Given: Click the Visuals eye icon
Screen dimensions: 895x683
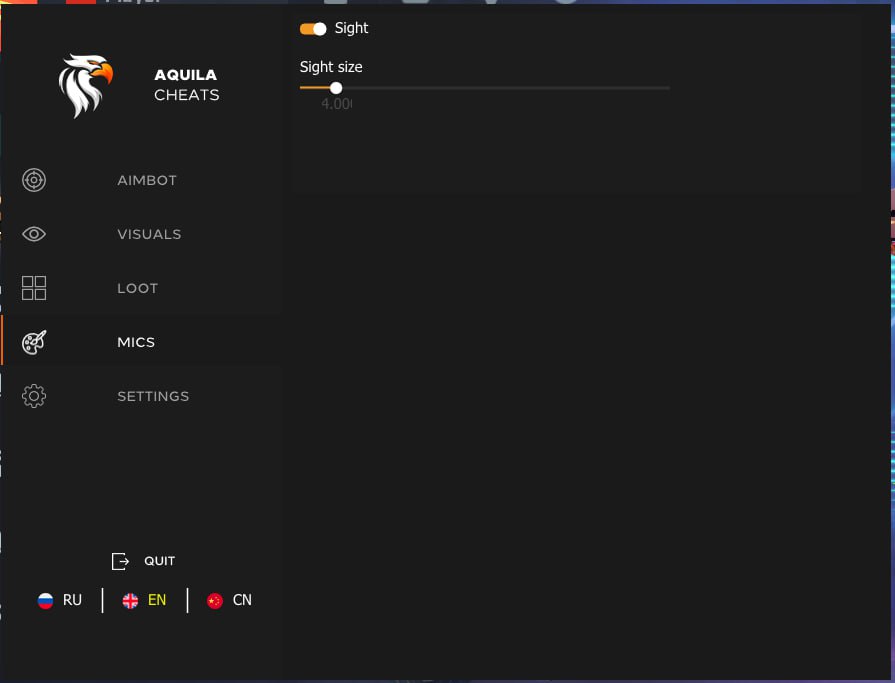Looking at the screenshot, I should [34, 234].
